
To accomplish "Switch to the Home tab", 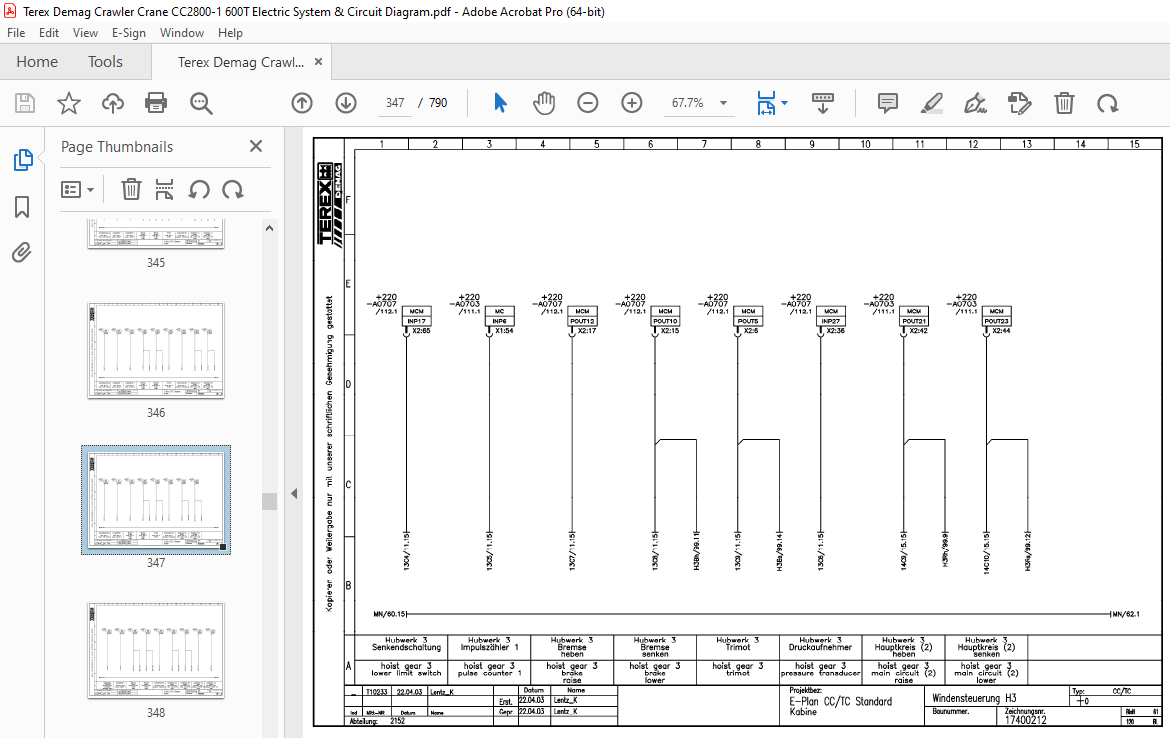I will click(37, 62).
